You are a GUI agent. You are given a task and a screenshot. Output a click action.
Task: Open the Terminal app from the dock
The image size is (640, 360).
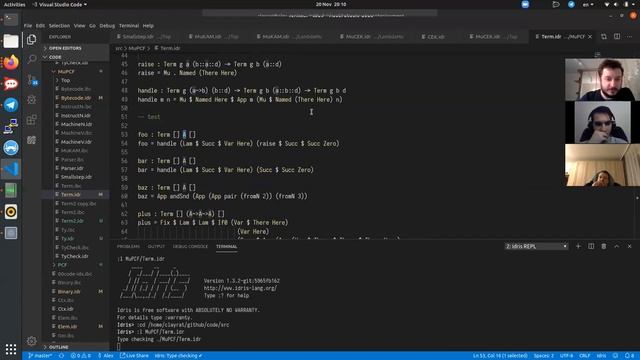pos(11,20)
